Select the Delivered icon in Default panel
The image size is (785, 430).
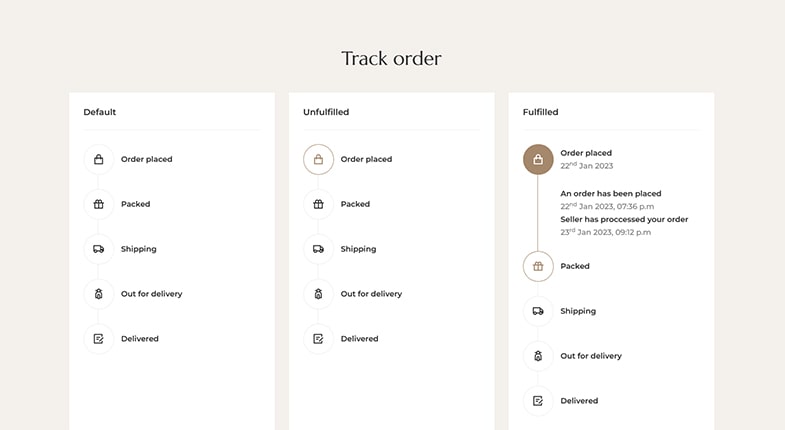pyautogui.click(x=99, y=339)
